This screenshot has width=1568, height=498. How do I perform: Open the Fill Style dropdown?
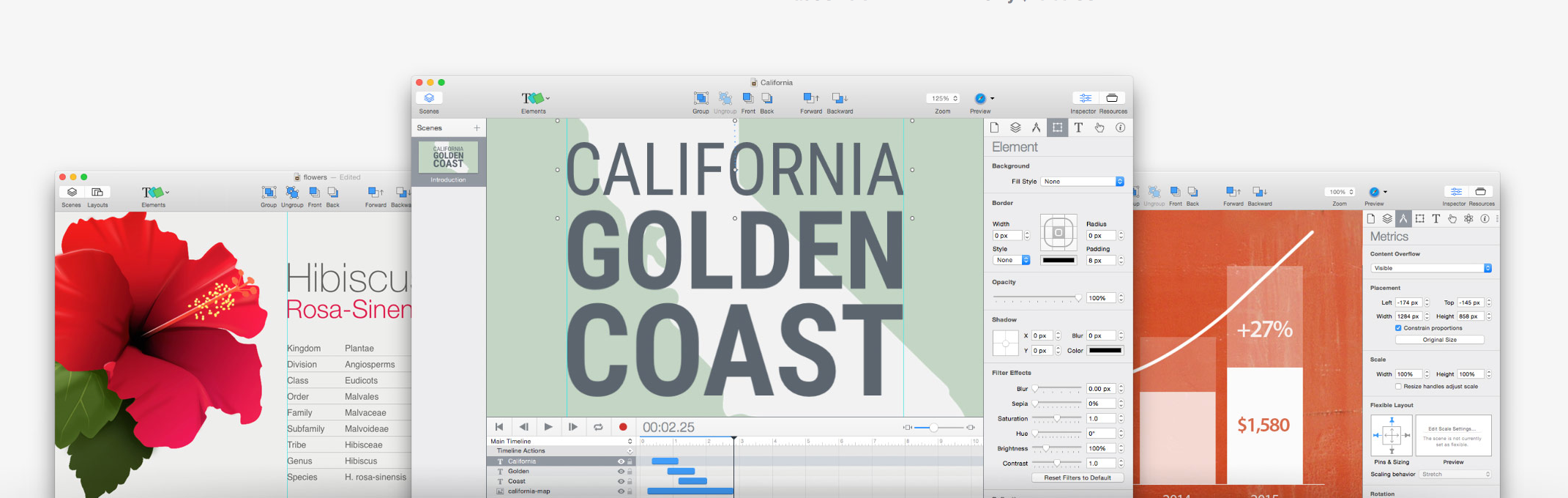tap(1083, 182)
